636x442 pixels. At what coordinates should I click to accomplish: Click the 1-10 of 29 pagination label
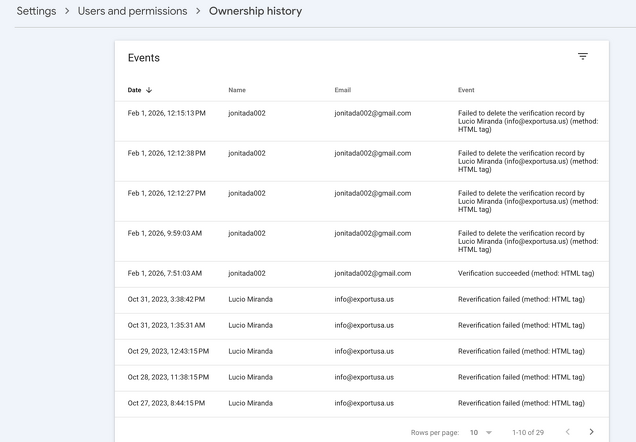[x=528, y=432]
